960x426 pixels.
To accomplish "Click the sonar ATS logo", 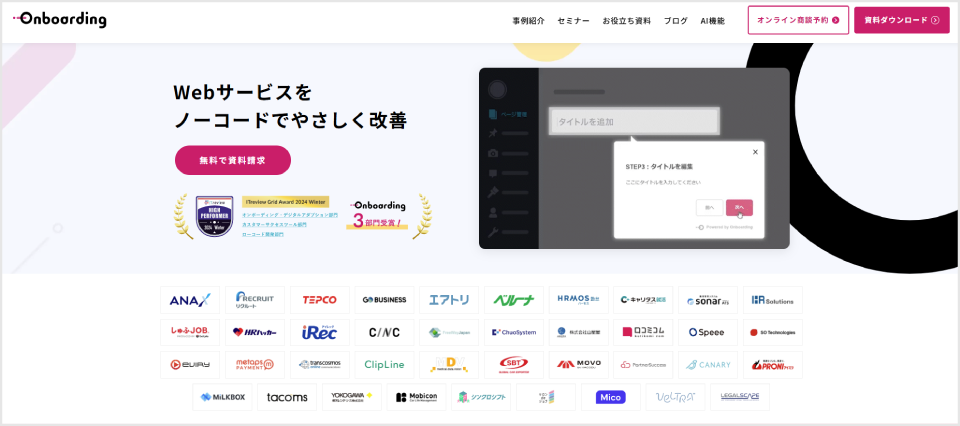I will 708,300.
